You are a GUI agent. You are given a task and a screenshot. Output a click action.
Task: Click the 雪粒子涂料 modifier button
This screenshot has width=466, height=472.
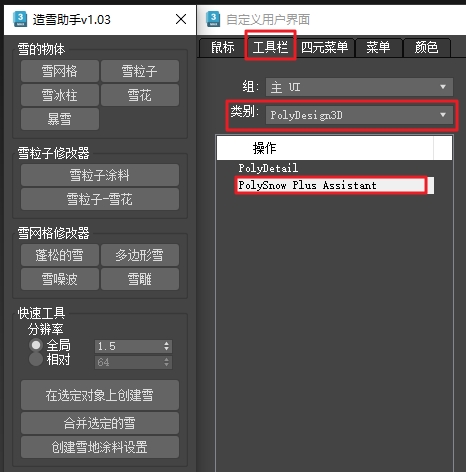pos(100,175)
